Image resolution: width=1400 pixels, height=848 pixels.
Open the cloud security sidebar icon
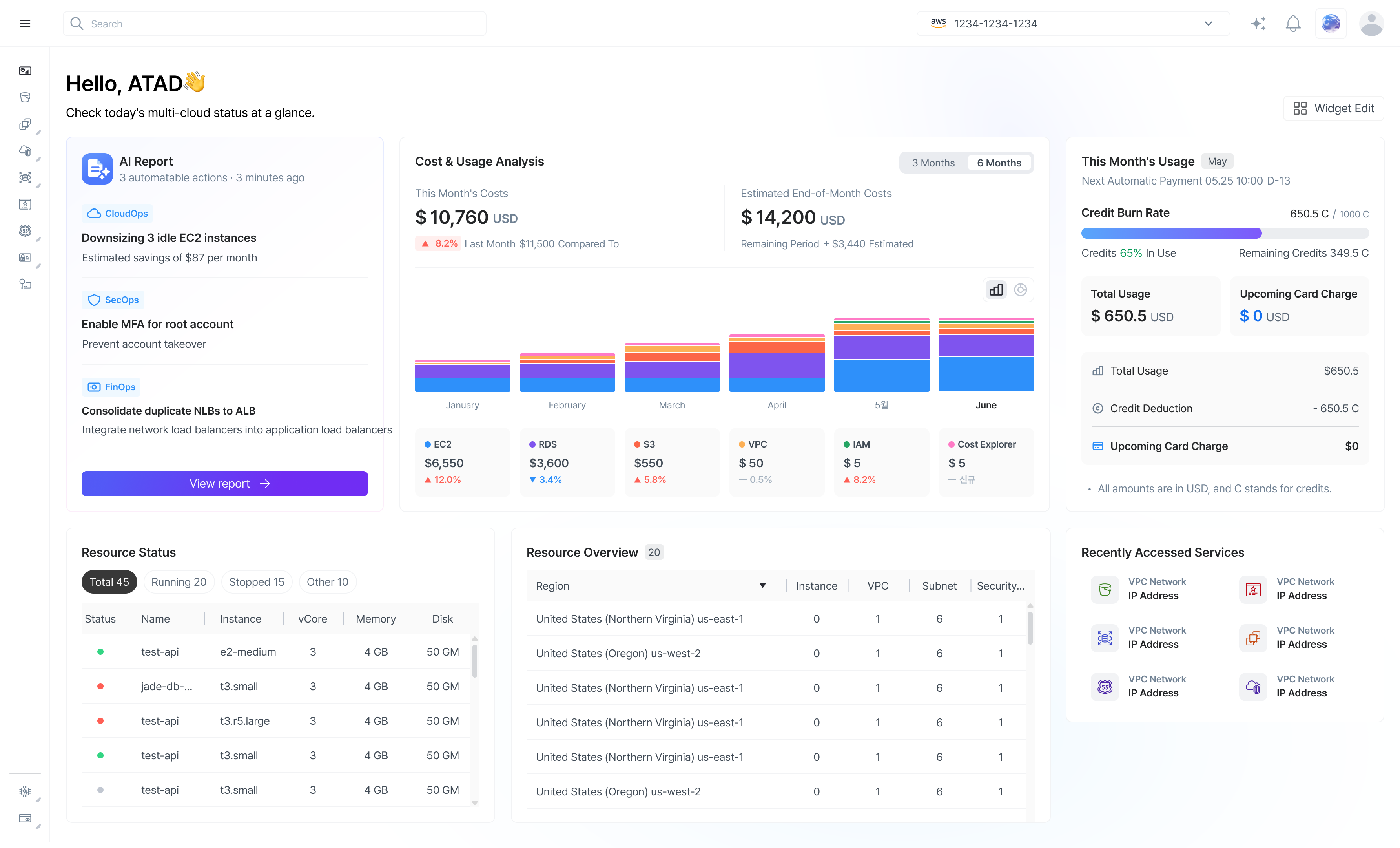[x=25, y=151]
